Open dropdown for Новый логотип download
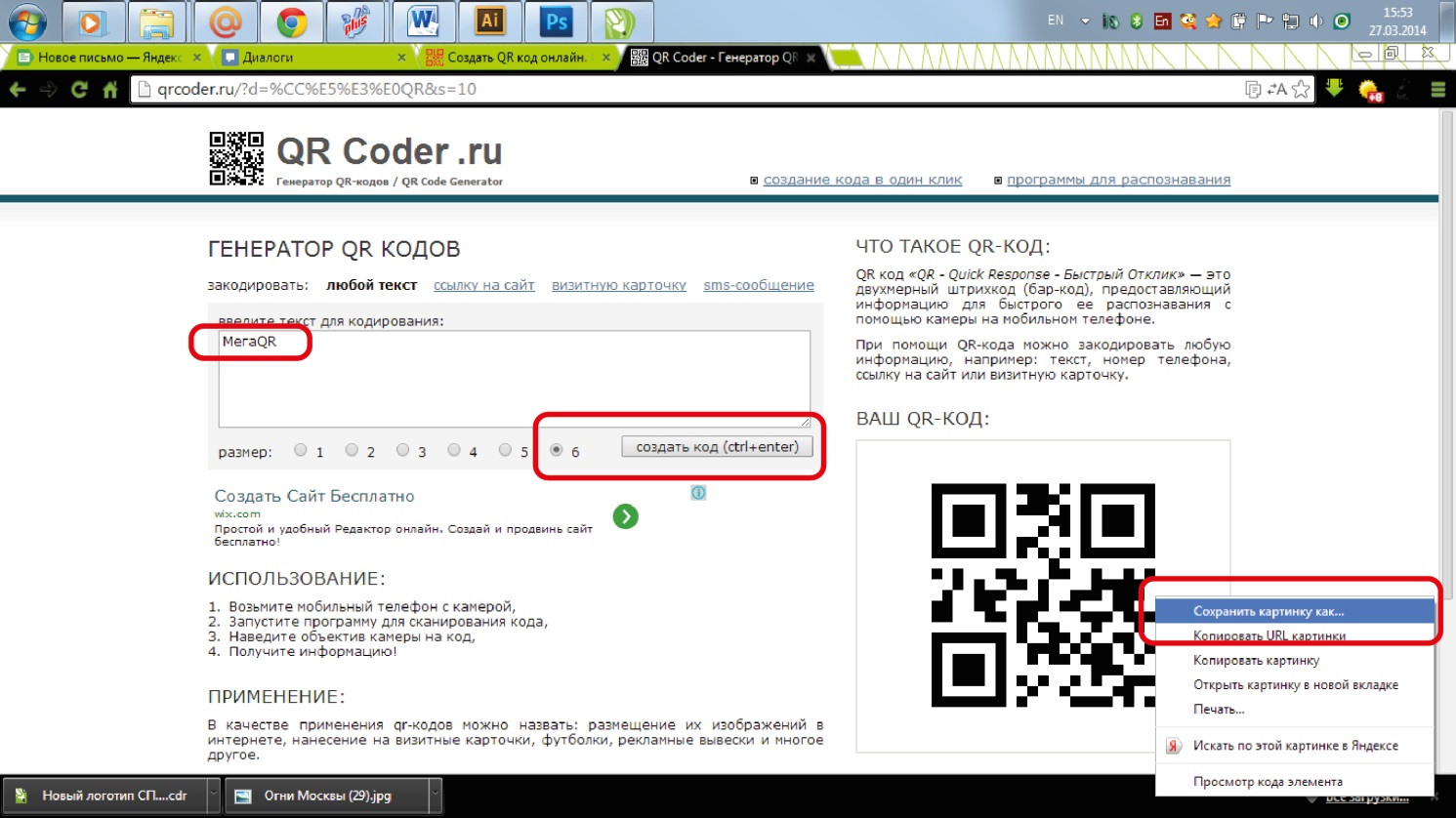Screen dimensions: 1456x818 (213, 796)
